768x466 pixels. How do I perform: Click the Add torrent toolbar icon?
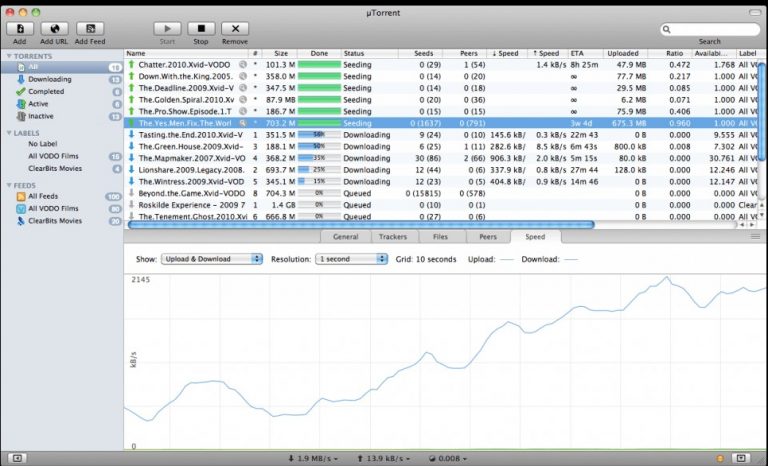click(x=20, y=29)
